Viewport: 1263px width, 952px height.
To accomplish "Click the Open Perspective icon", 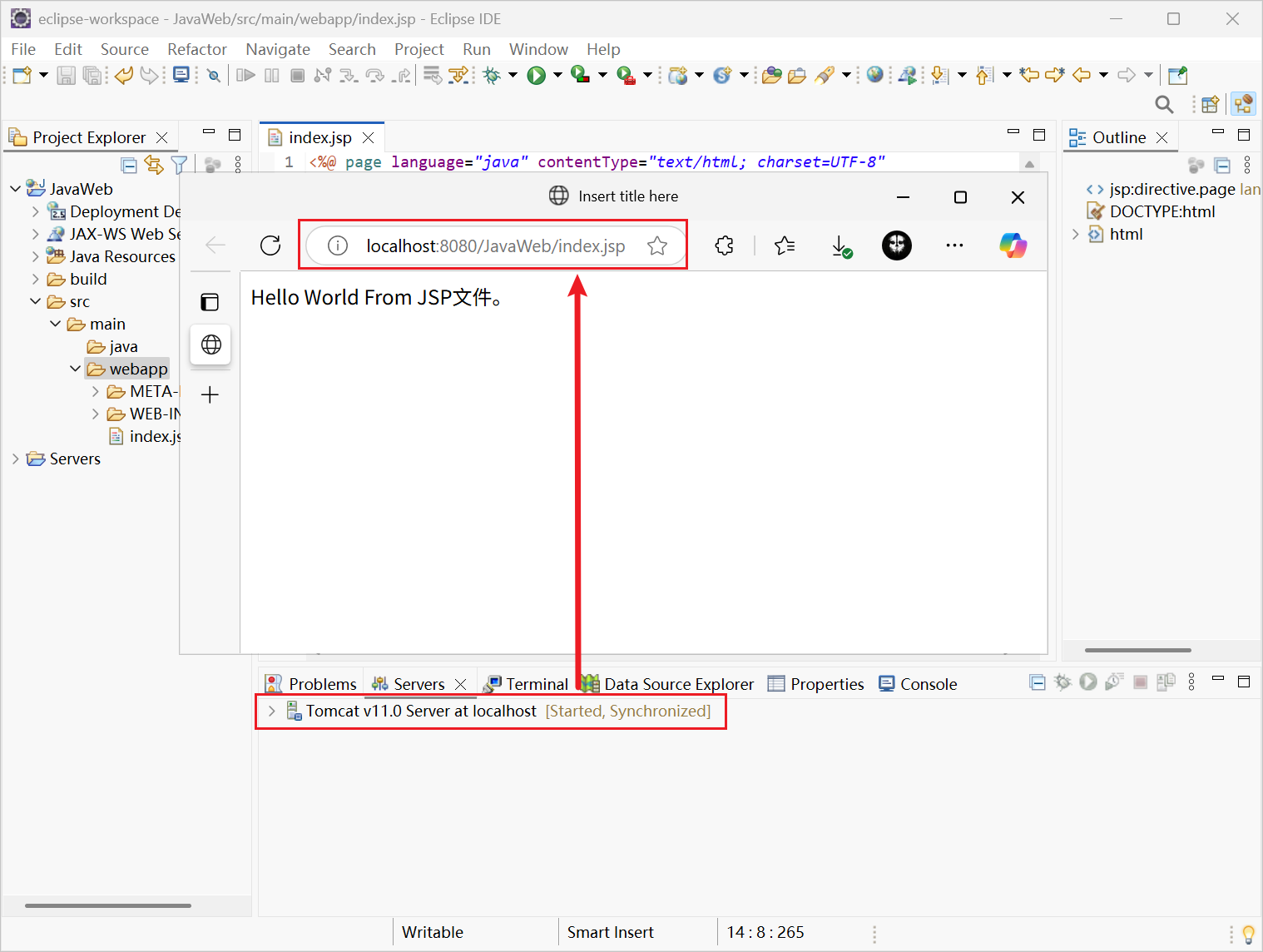I will click(1210, 104).
